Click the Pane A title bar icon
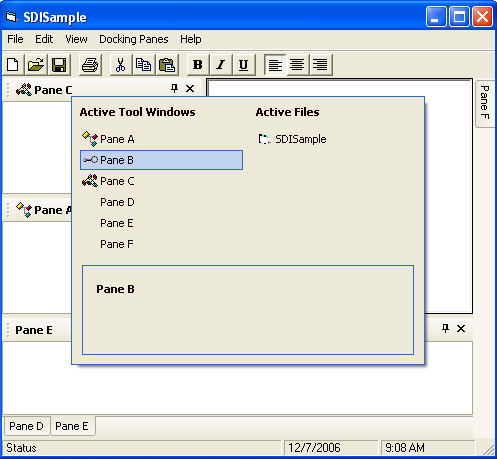 (24, 210)
